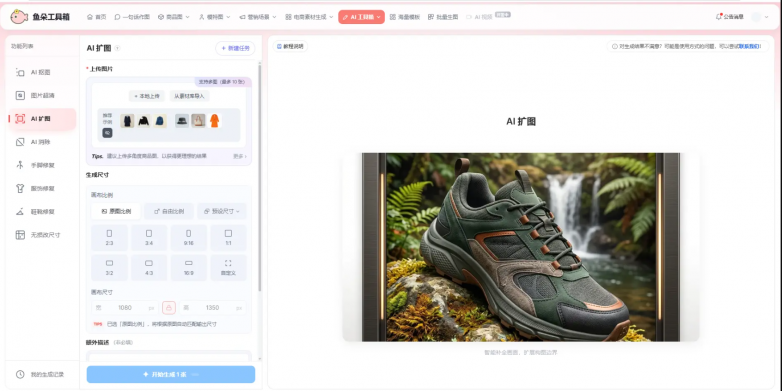The image size is (782, 391).
Task: Choose the 1:1 canvas ratio
Action: click(x=228, y=237)
